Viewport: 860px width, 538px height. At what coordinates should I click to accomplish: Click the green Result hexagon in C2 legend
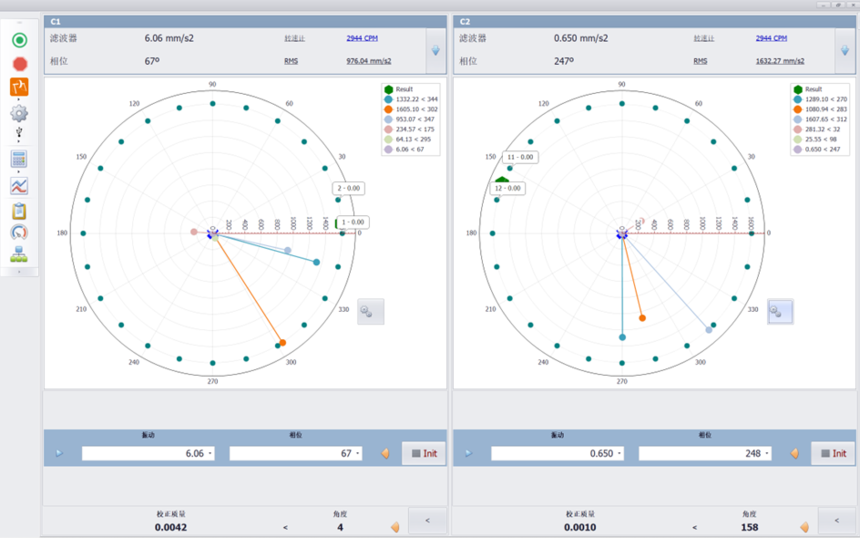[x=797, y=89]
